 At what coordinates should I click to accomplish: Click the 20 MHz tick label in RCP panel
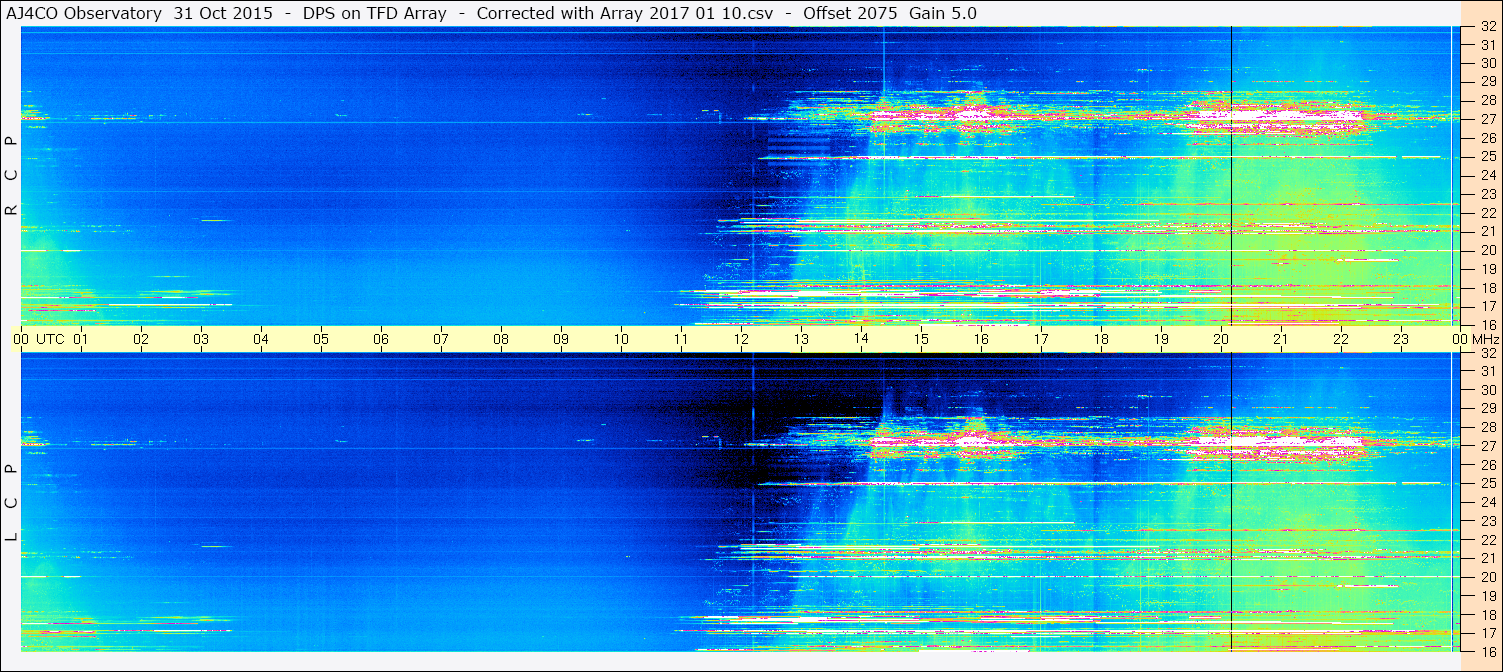tap(1487, 250)
